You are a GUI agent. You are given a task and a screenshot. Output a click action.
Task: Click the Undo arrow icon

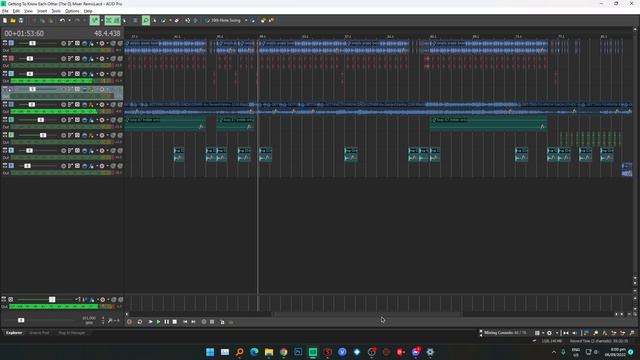(x=62, y=20)
